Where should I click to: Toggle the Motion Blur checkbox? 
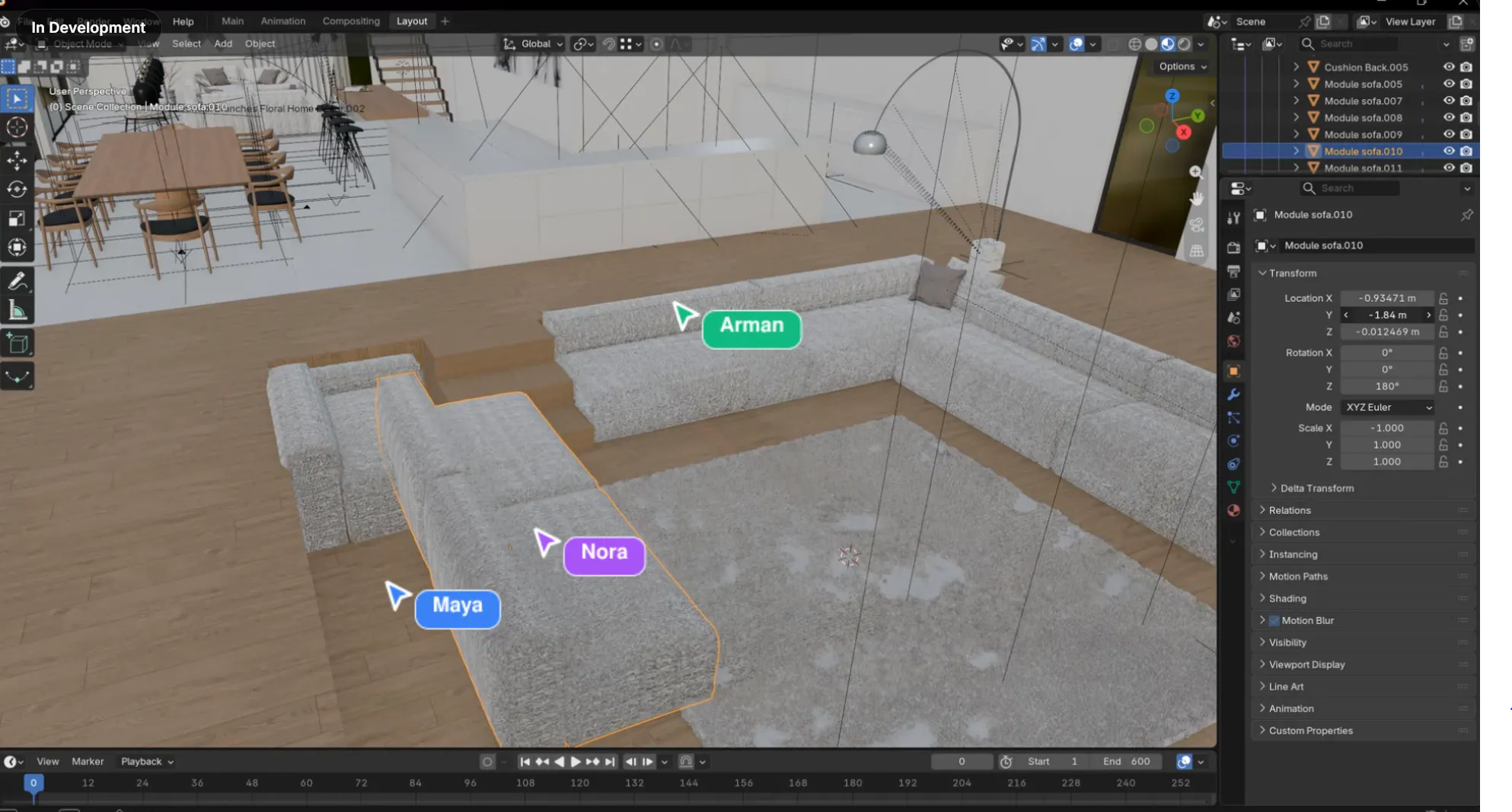(1274, 621)
